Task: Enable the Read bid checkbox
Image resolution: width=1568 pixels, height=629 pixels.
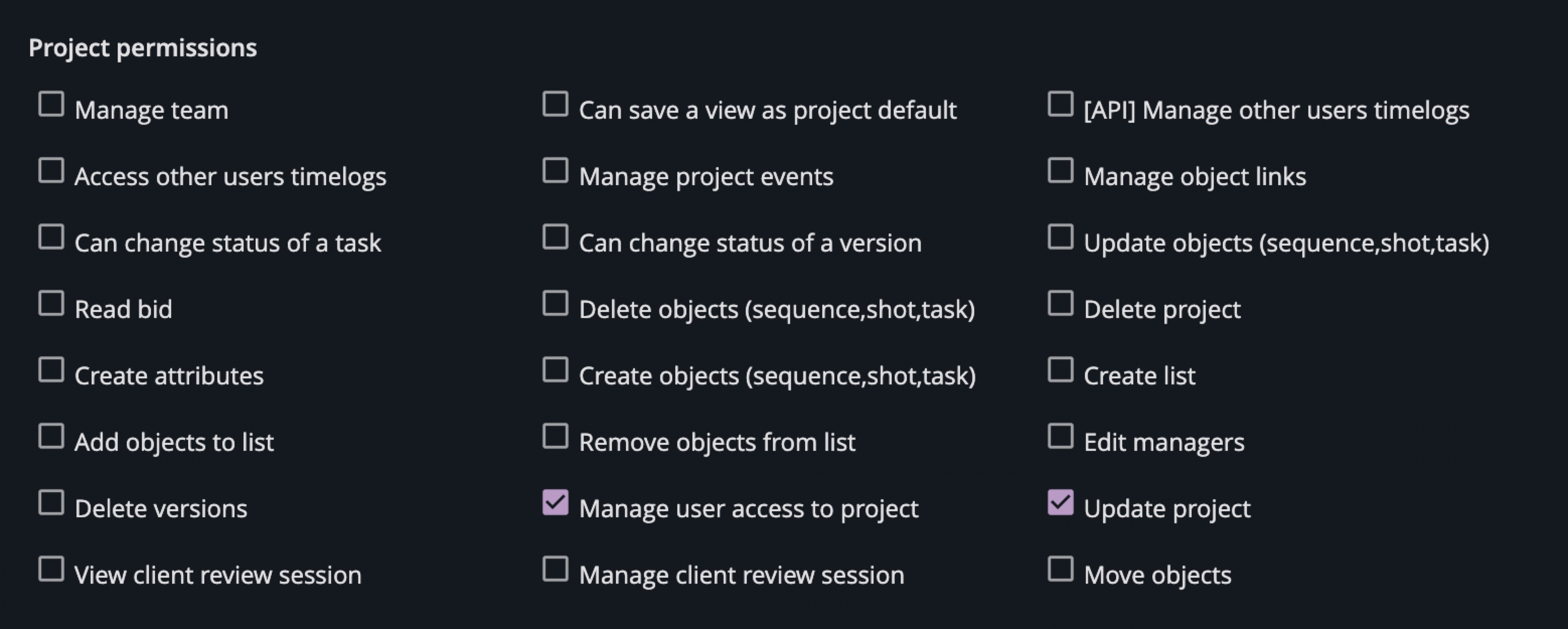Action: coord(51,303)
